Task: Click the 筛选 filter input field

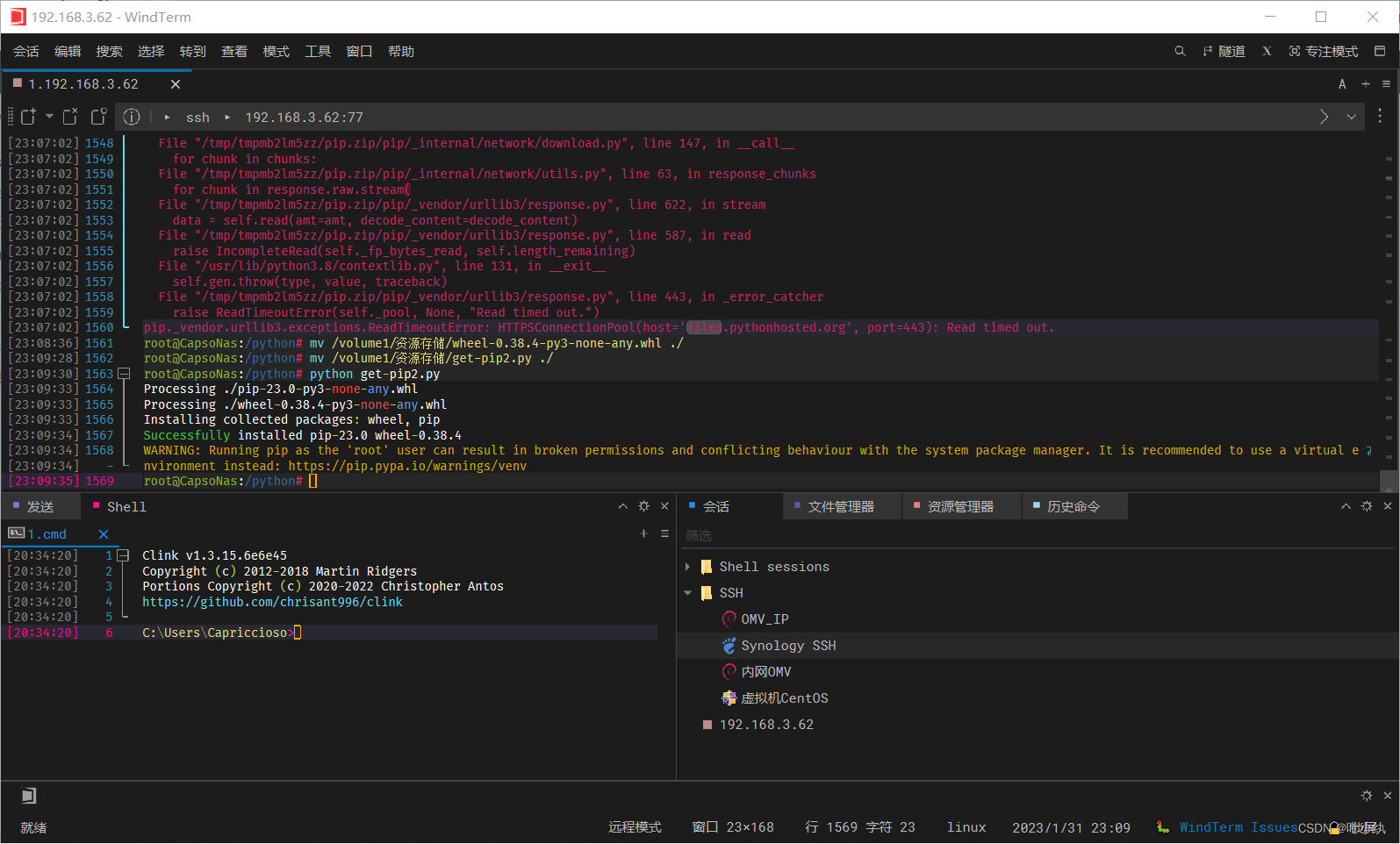Action: pyautogui.click(x=1037, y=535)
